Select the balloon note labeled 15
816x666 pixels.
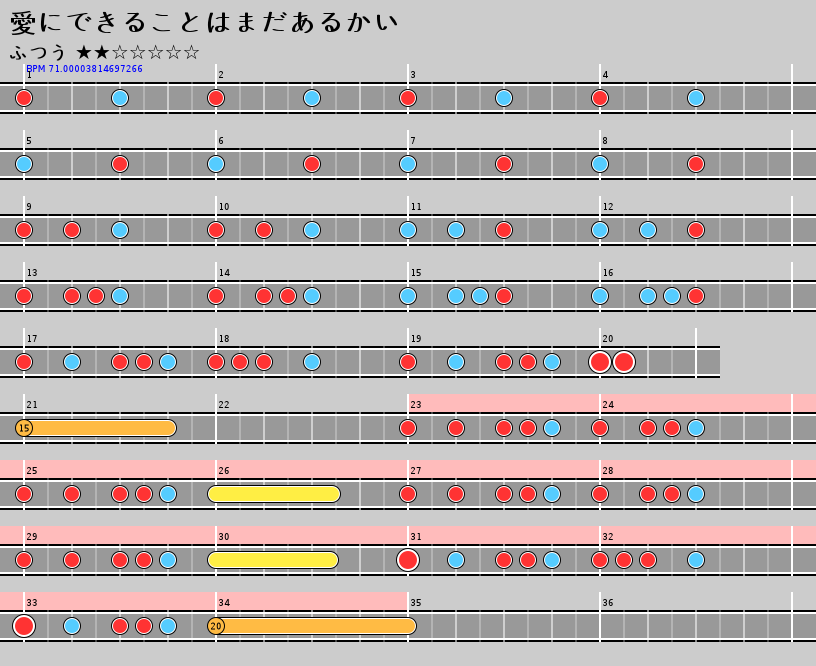pyautogui.click(x=24, y=428)
